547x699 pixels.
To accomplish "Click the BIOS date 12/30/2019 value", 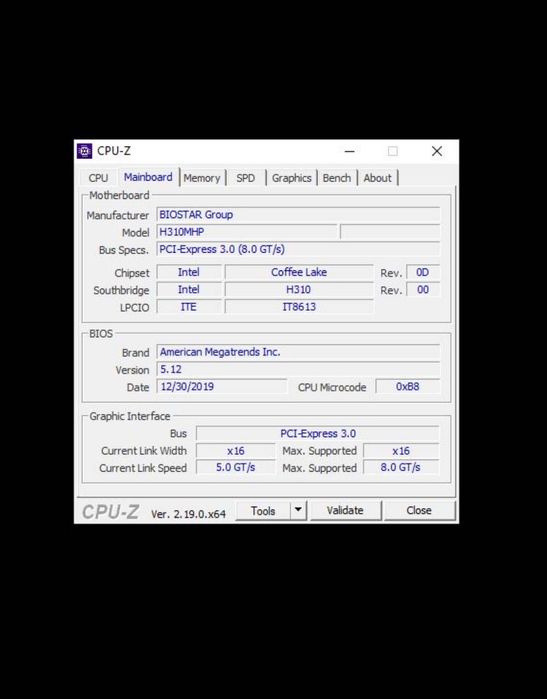I will pos(222,387).
